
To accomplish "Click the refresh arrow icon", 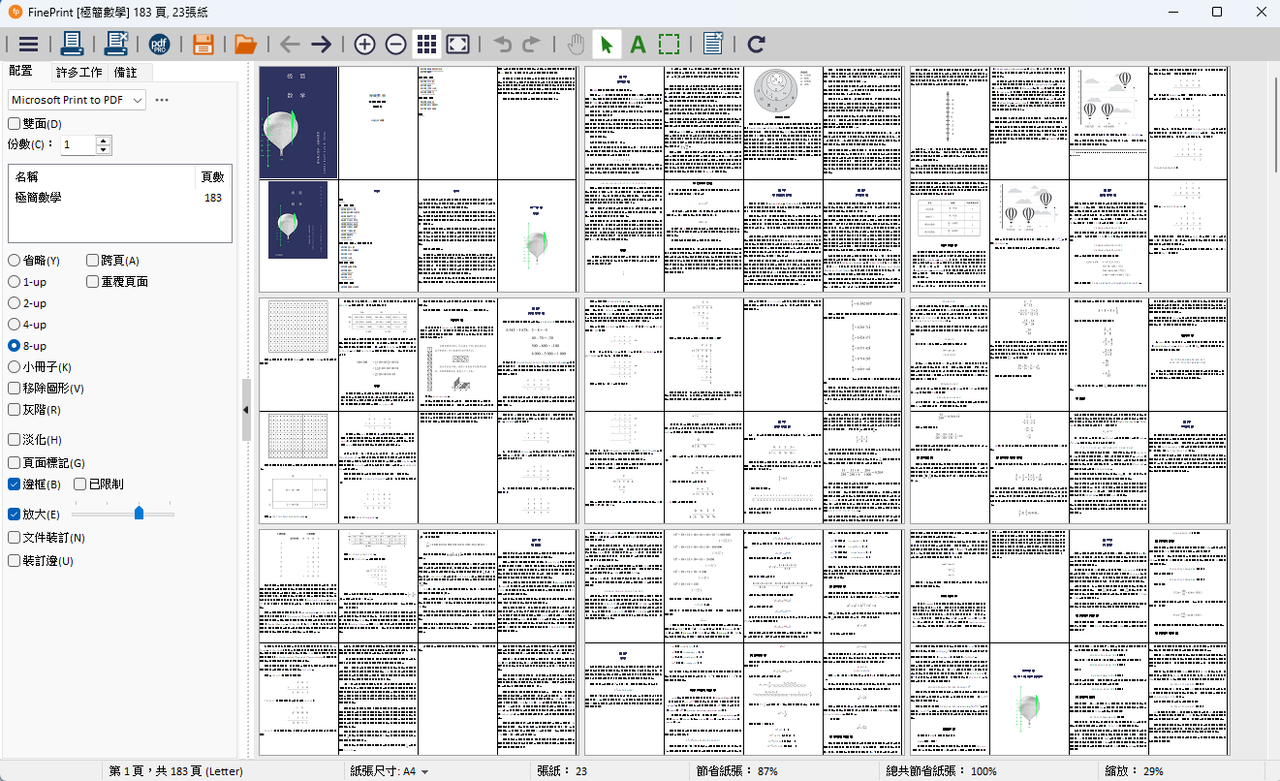I will point(756,44).
